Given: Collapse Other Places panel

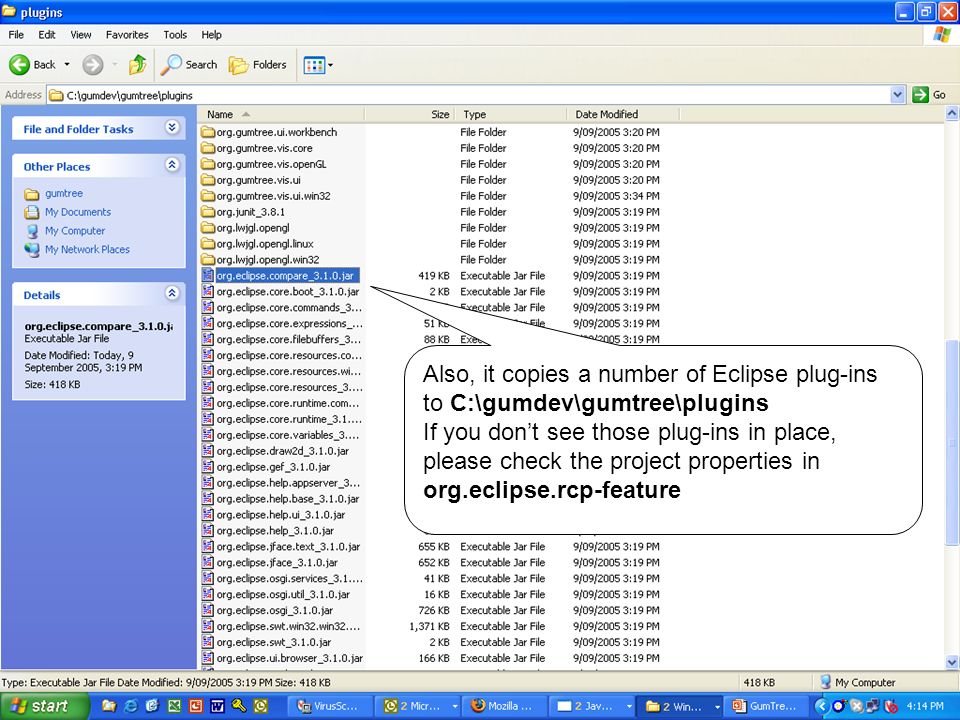Looking at the screenshot, I should coord(172,165).
